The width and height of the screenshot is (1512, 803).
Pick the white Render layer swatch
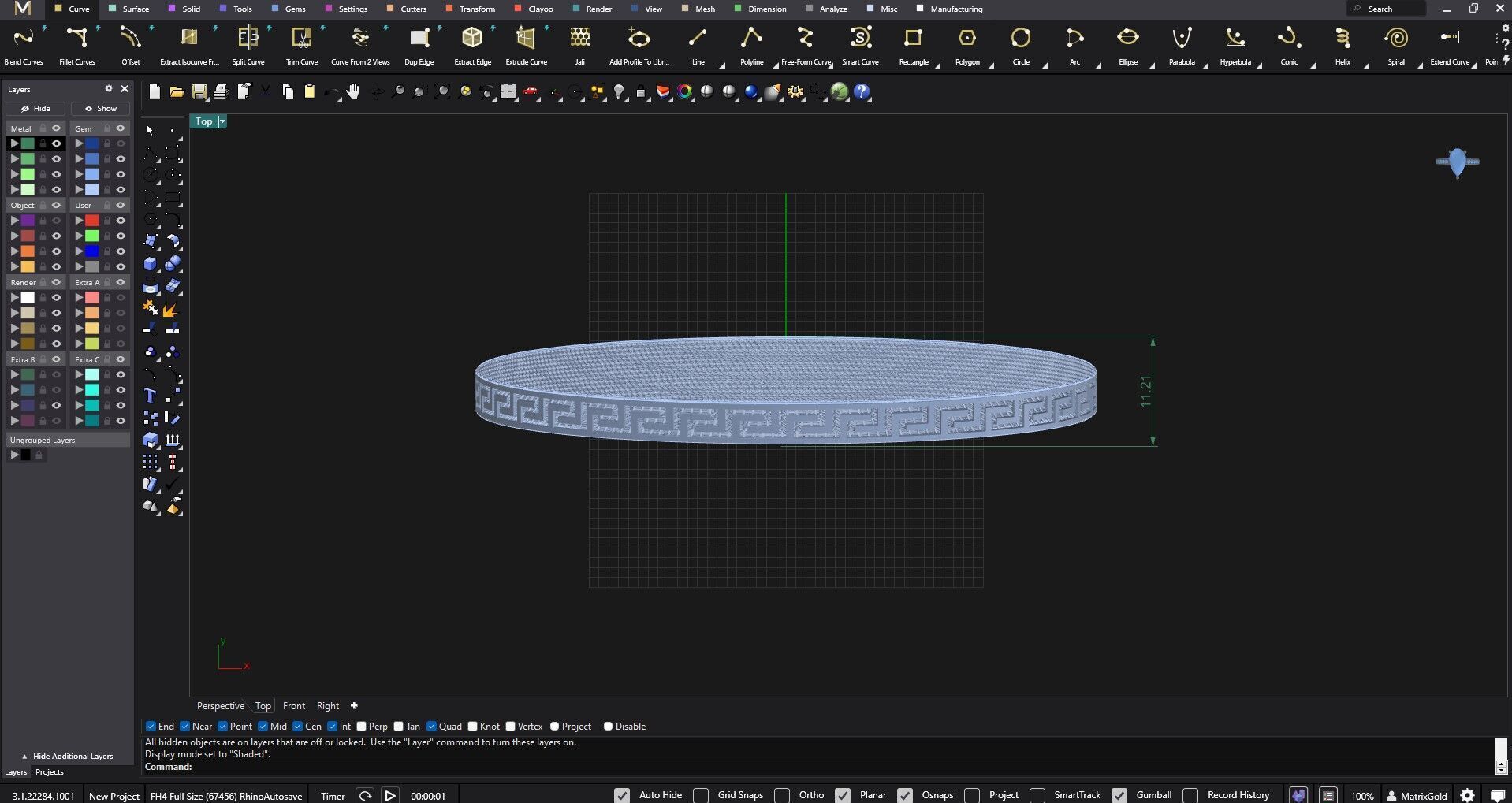pos(28,298)
